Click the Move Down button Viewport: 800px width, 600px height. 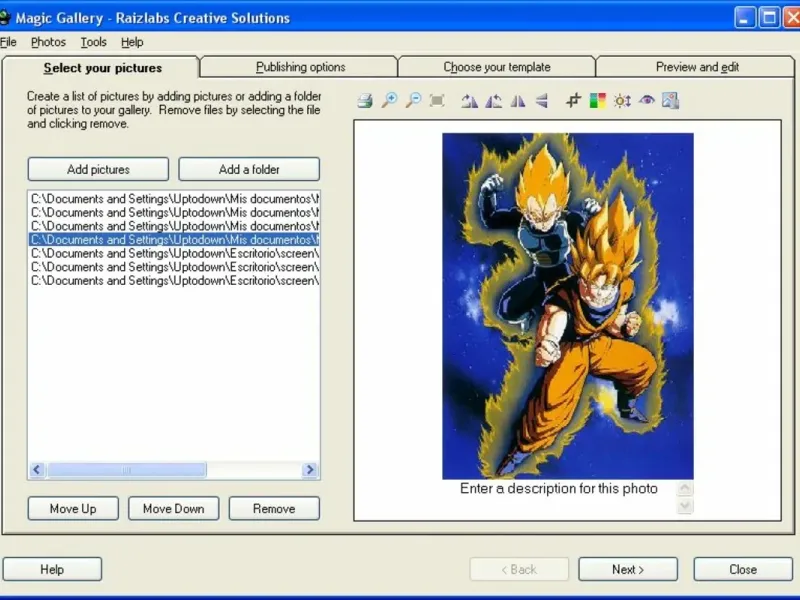coord(173,509)
